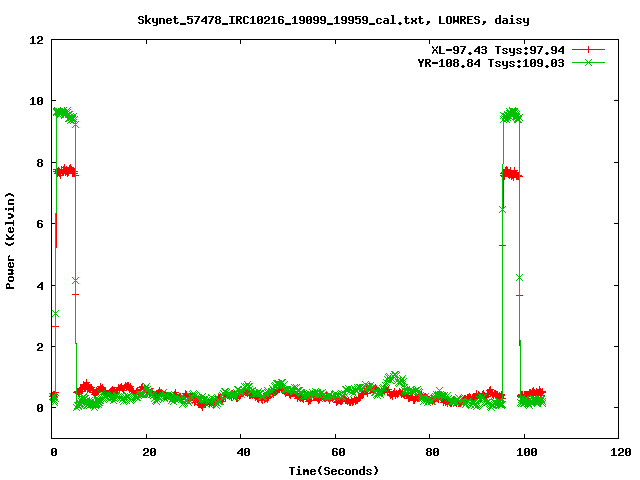The height and width of the screenshot is (480, 640).
Task: Select legend entry 'XL-97.43 Tsys:97.94'
Action: pos(498,50)
